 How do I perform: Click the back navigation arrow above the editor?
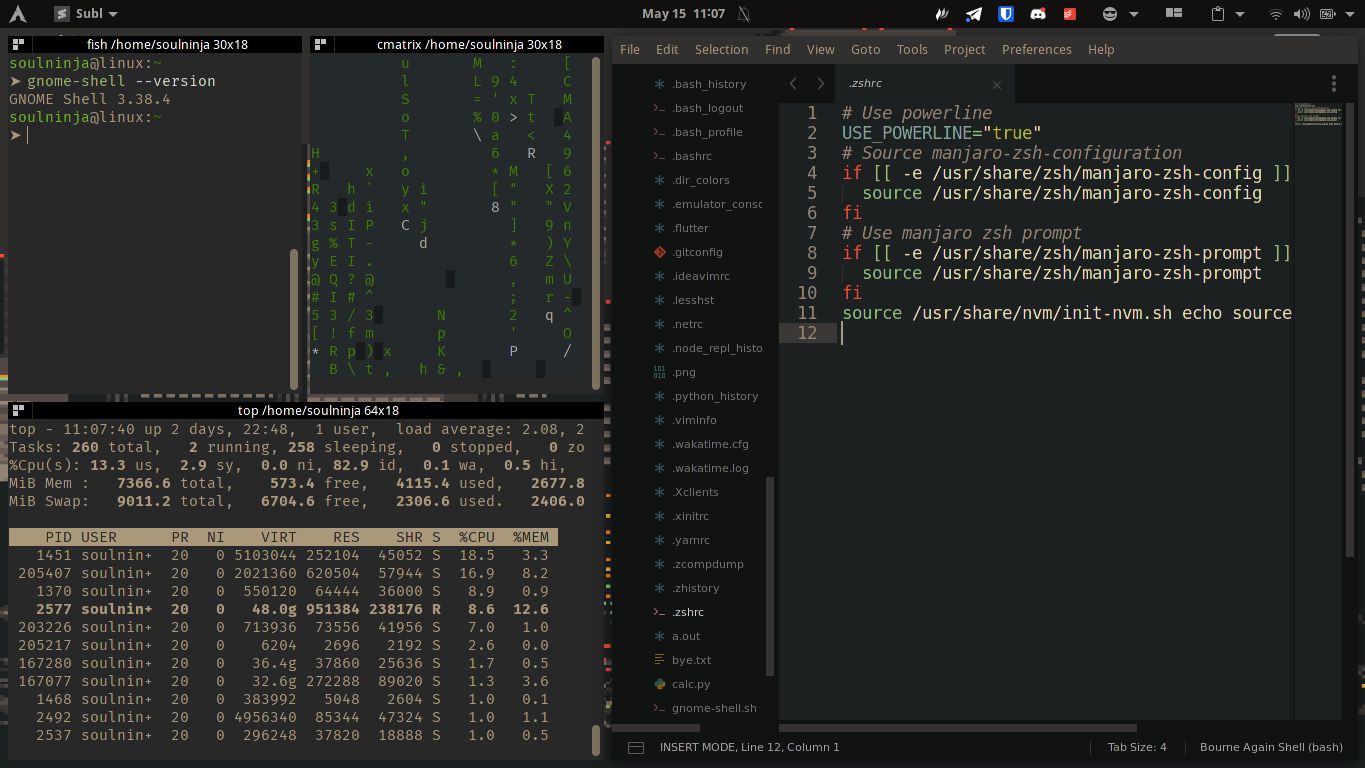click(x=793, y=84)
